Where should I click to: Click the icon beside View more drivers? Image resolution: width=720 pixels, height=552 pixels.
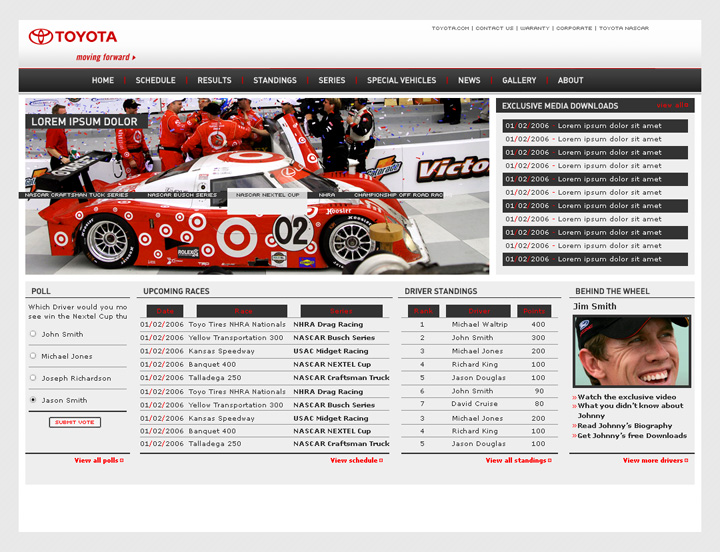(687, 461)
